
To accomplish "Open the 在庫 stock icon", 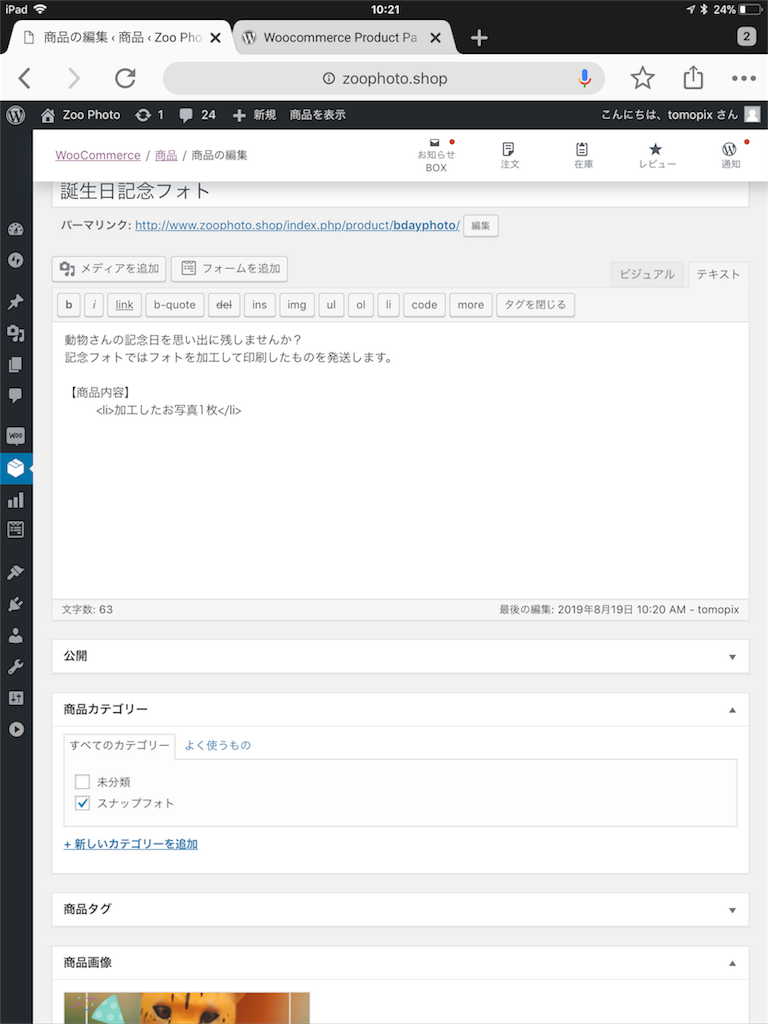I will click(x=583, y=155).
